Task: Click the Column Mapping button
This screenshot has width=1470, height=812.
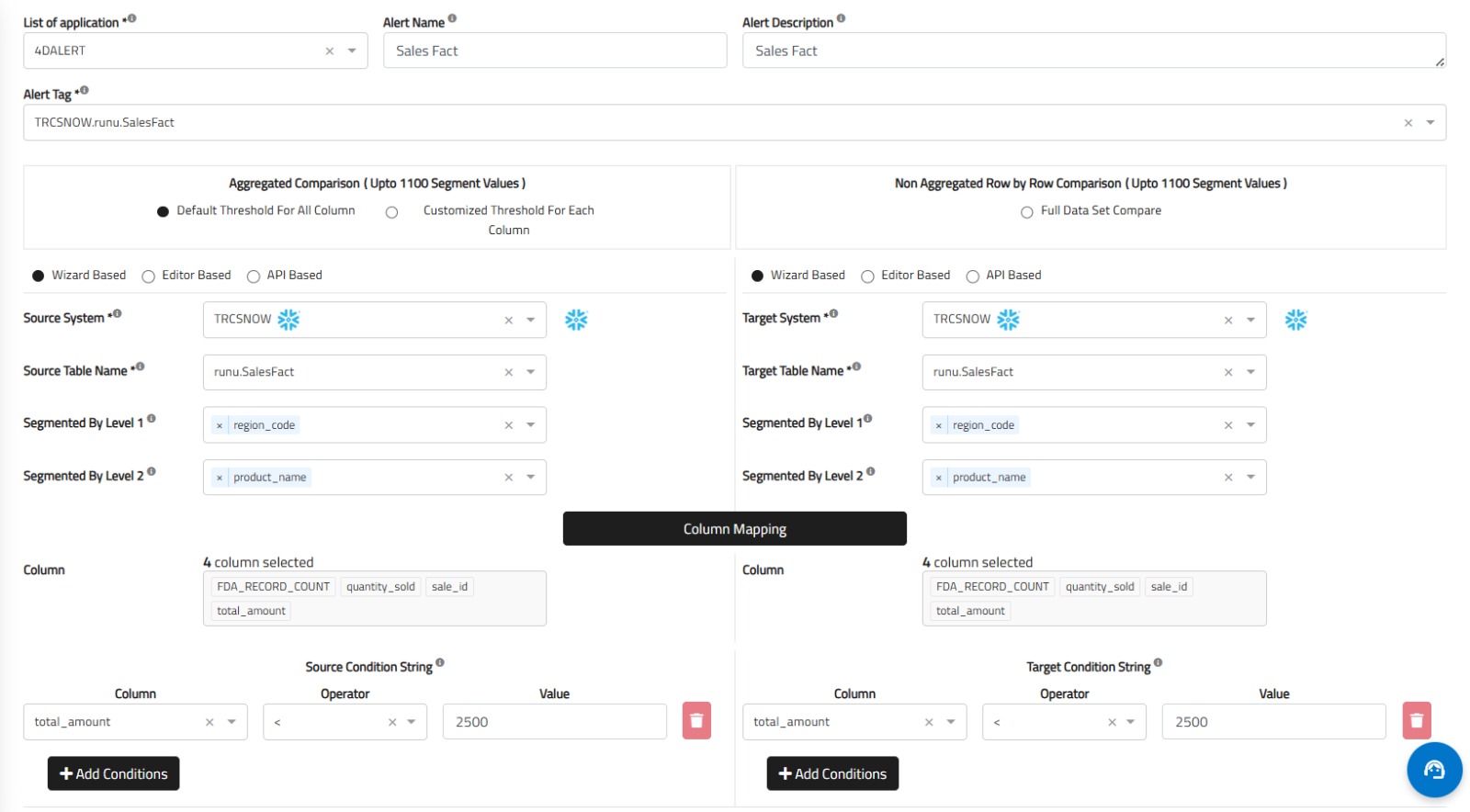Action: click(x=734, y=529)
